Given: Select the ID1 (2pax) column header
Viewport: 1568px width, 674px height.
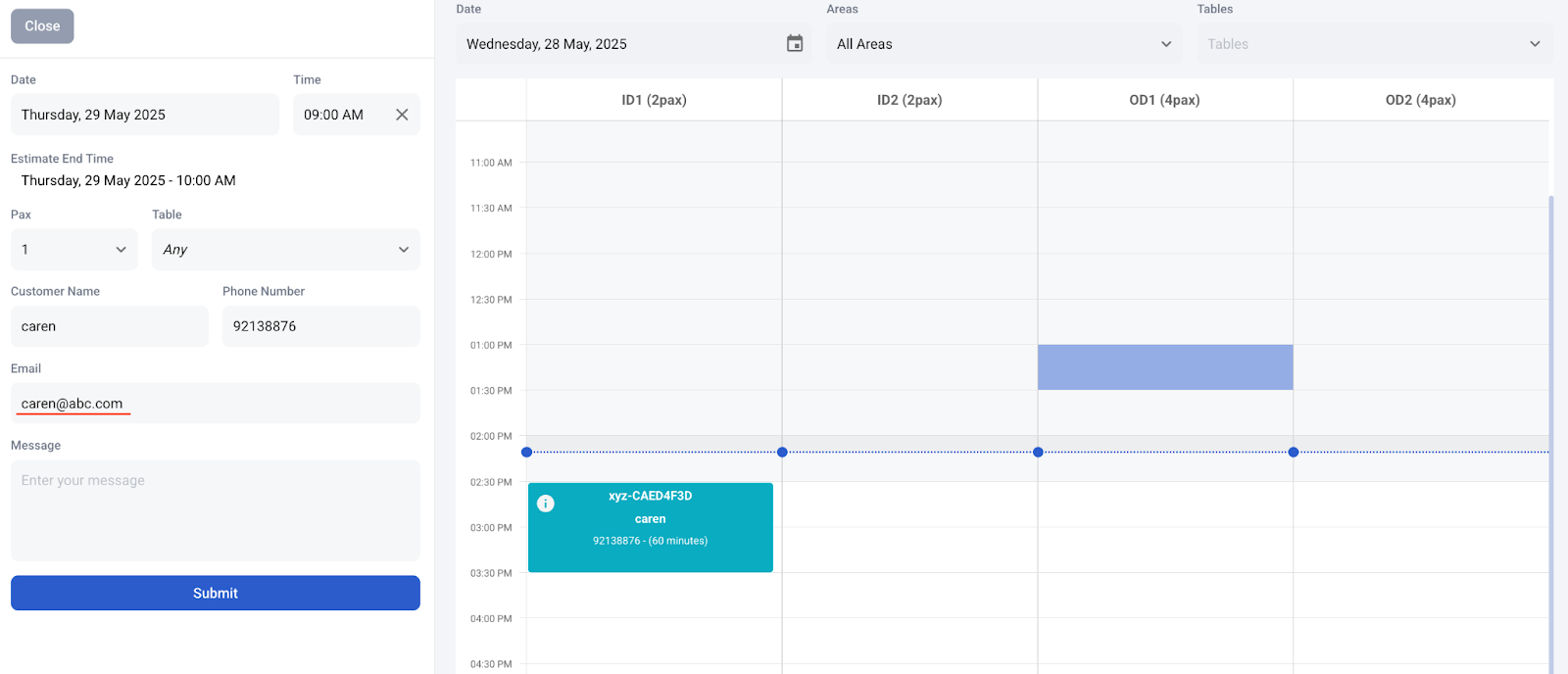Looking at the screenshot, I should (x=654, y=100).
